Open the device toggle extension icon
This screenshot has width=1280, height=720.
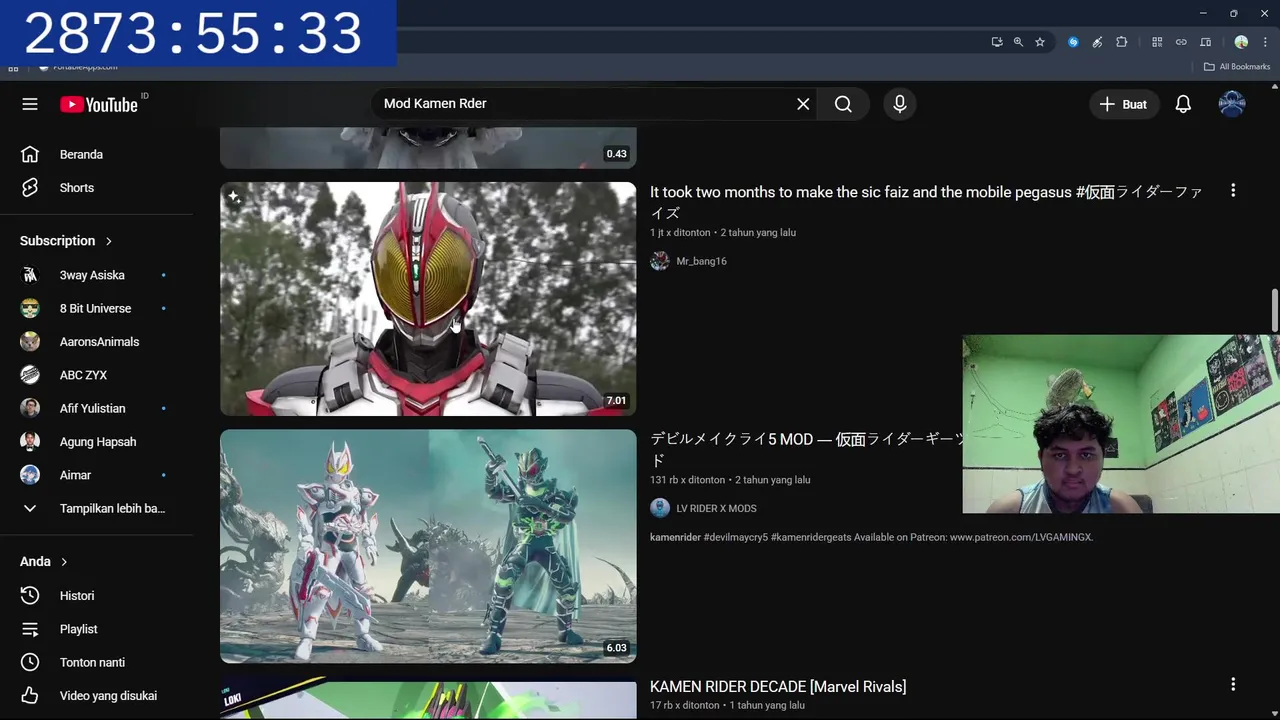pyautogui.click(x=1206, y=42)
